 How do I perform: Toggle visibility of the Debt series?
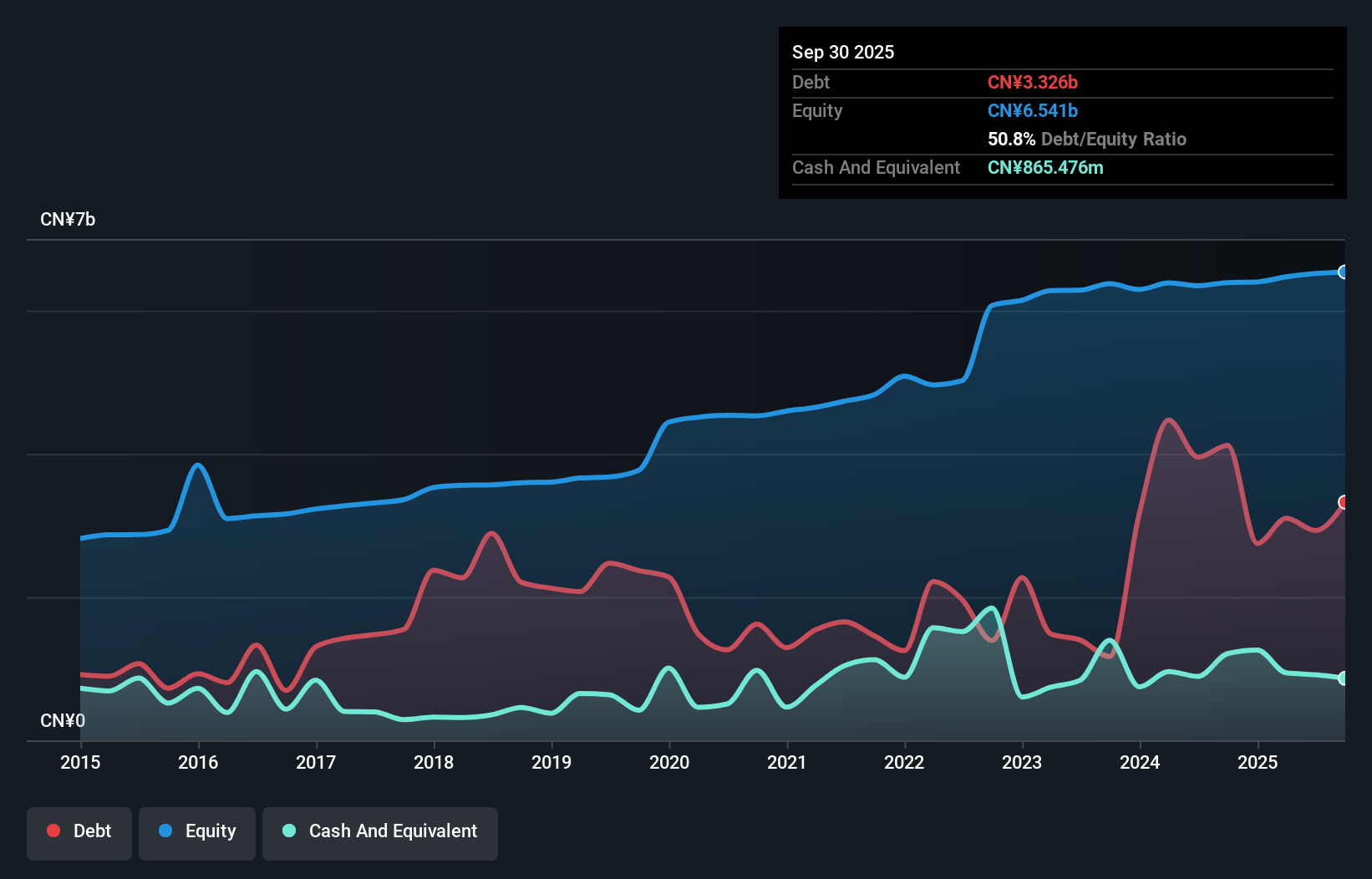pyautogui.click(x=79, y=831)
